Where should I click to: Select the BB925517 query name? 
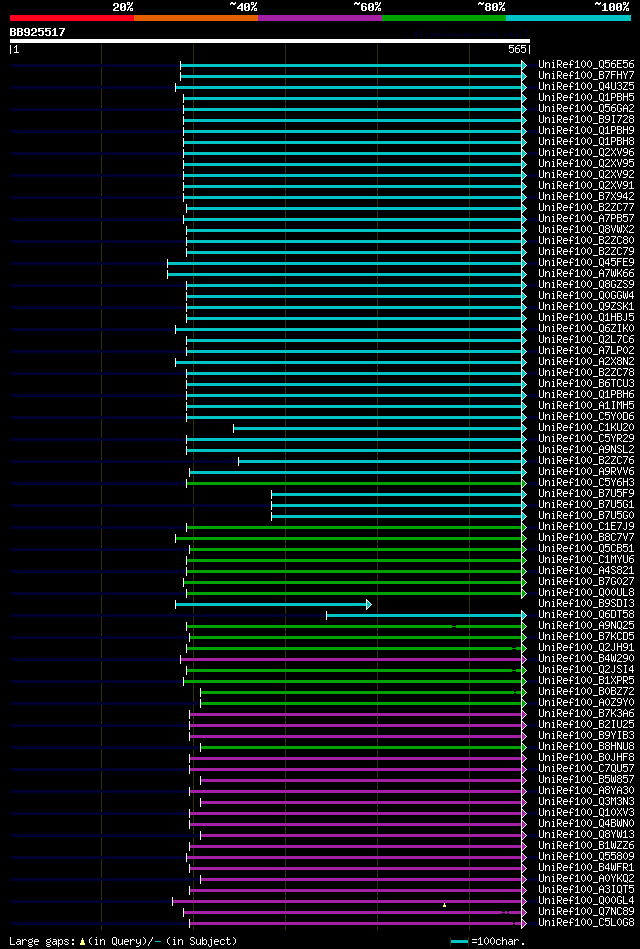(x=38, y=32)
